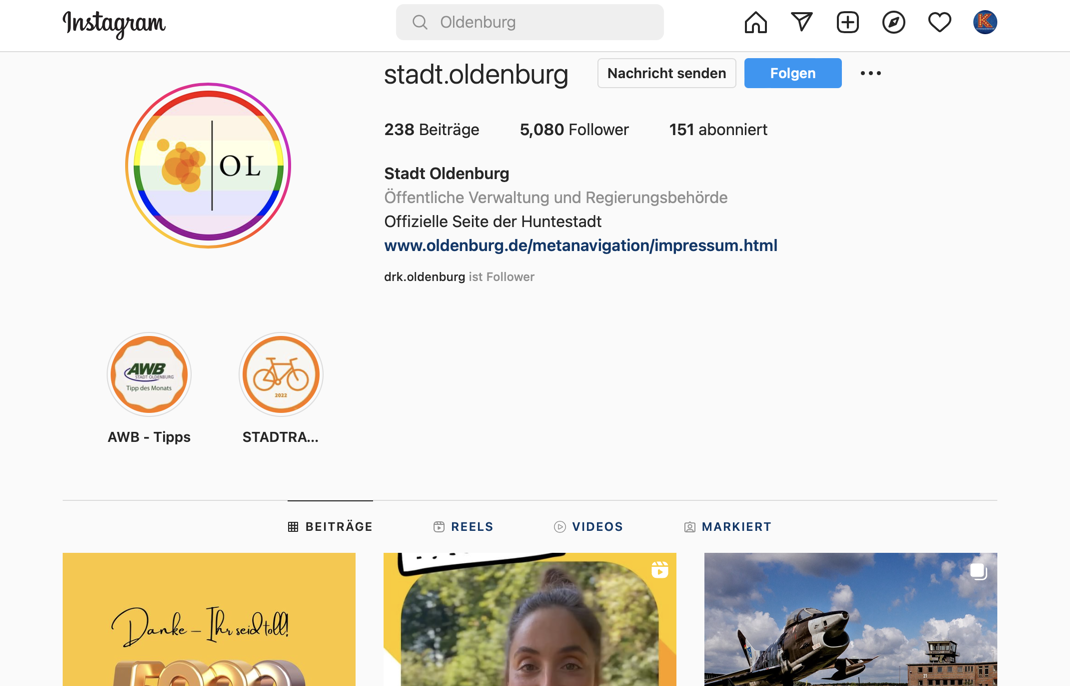Go to the Instagram home feed icon
The height and width of the screenshot is (686, 1070).
[x=755, y=23]
